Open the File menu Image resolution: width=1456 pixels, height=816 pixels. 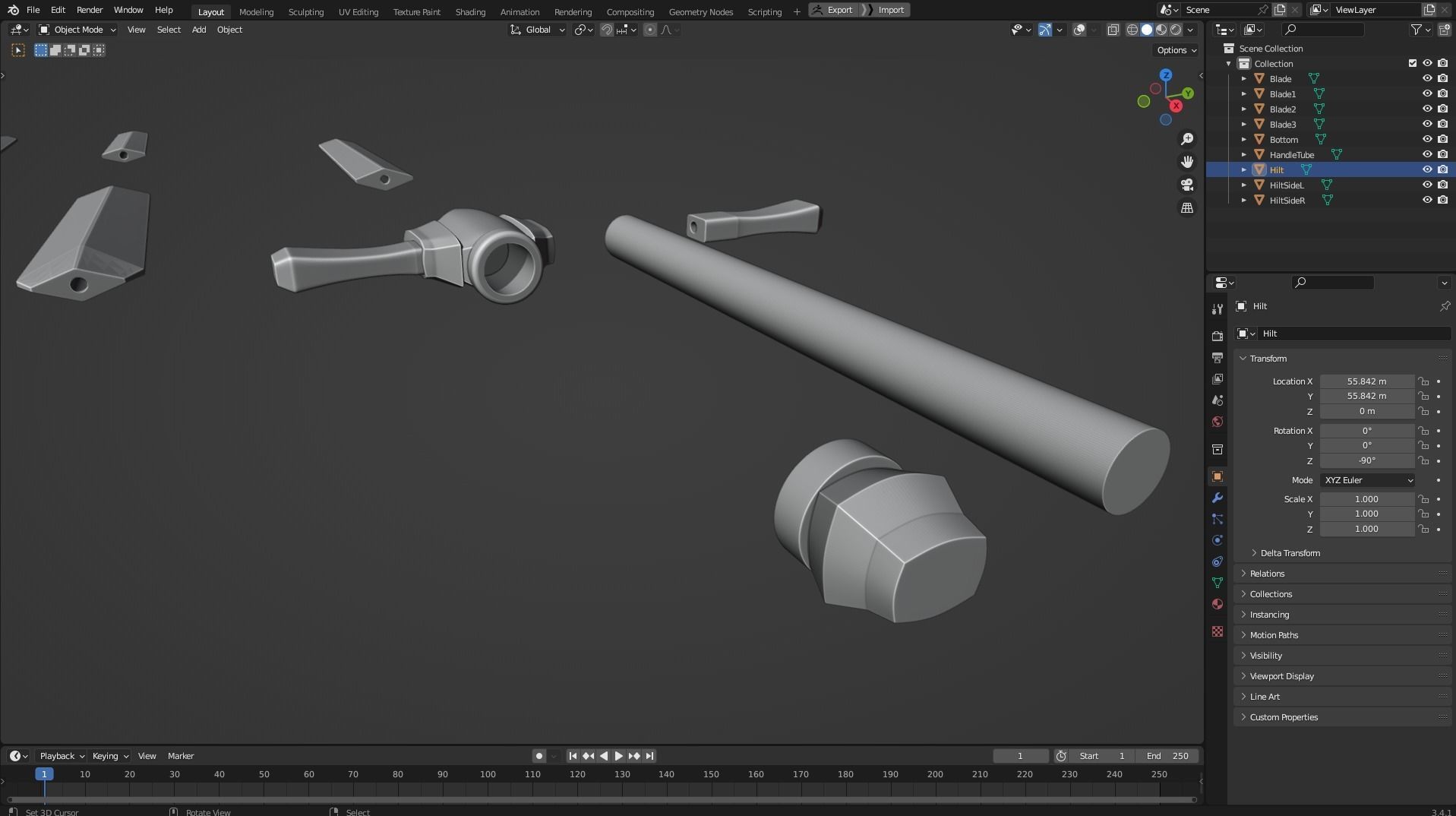click(x=33, y=10)
